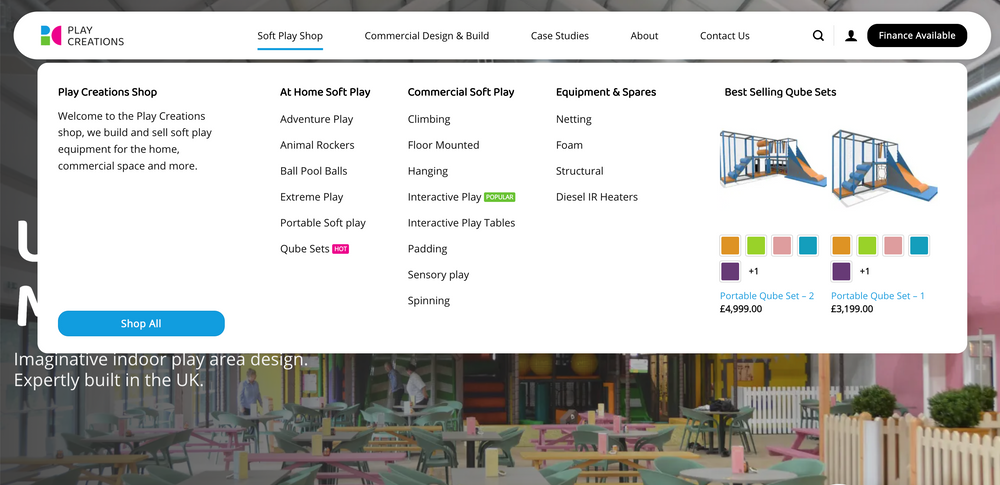Pick pink swatch for Portable Qube Set – 2
The image size is (1000, 485).
782,246
